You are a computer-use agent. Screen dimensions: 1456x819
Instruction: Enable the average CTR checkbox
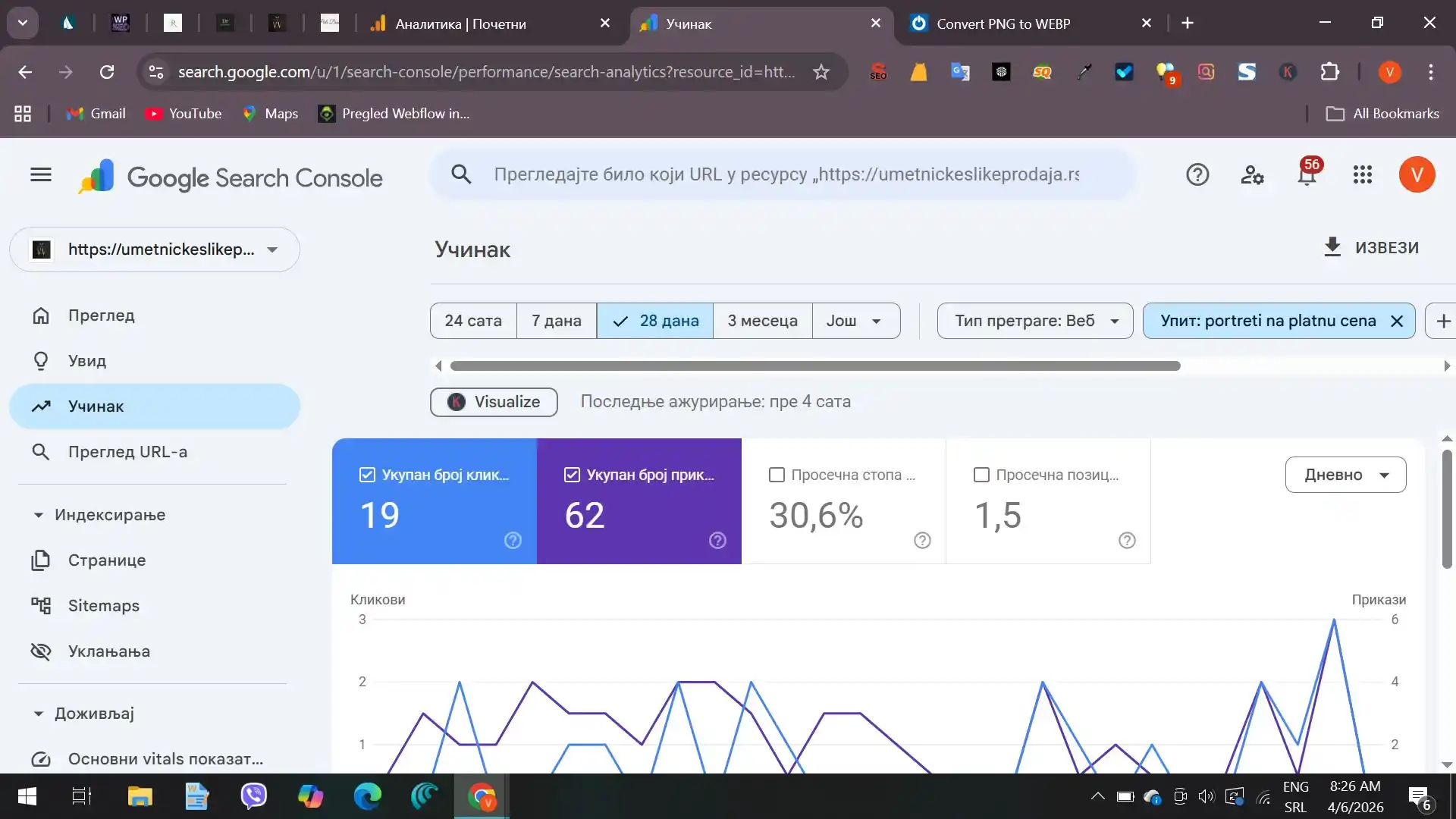pyautogui.click(x=777, y=475)
